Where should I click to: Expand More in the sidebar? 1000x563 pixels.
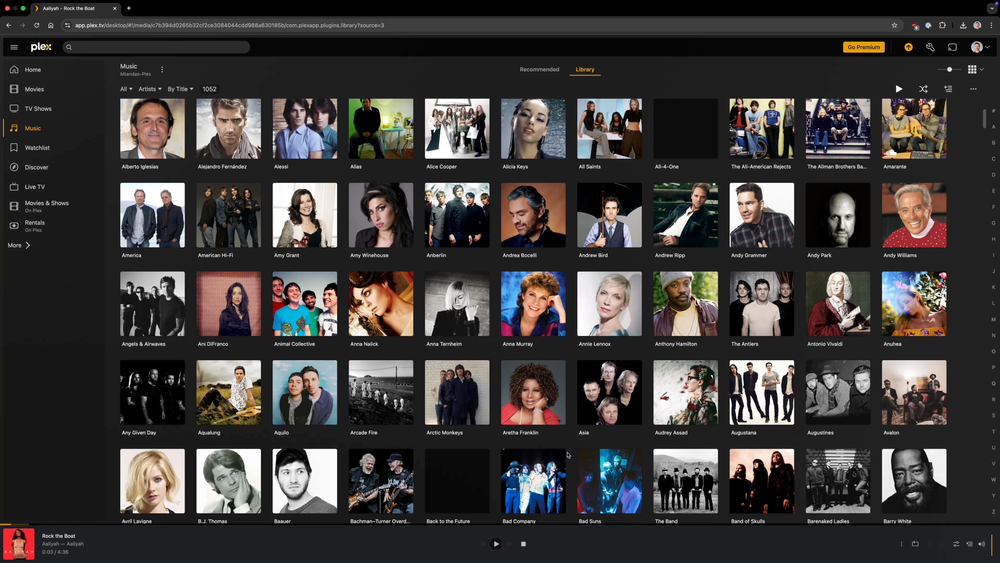(x=19, y=245)
